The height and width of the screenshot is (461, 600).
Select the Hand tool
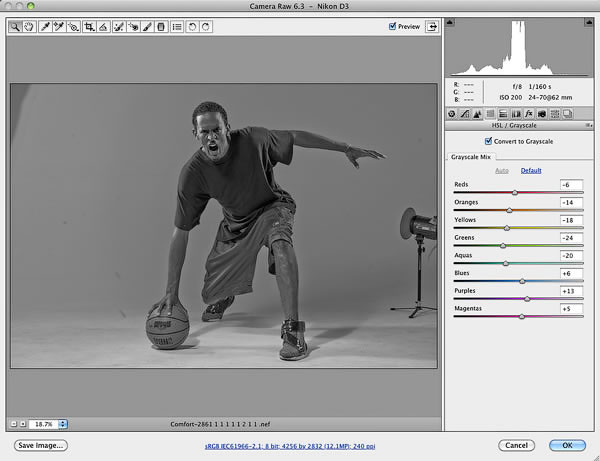click(29, 27)
